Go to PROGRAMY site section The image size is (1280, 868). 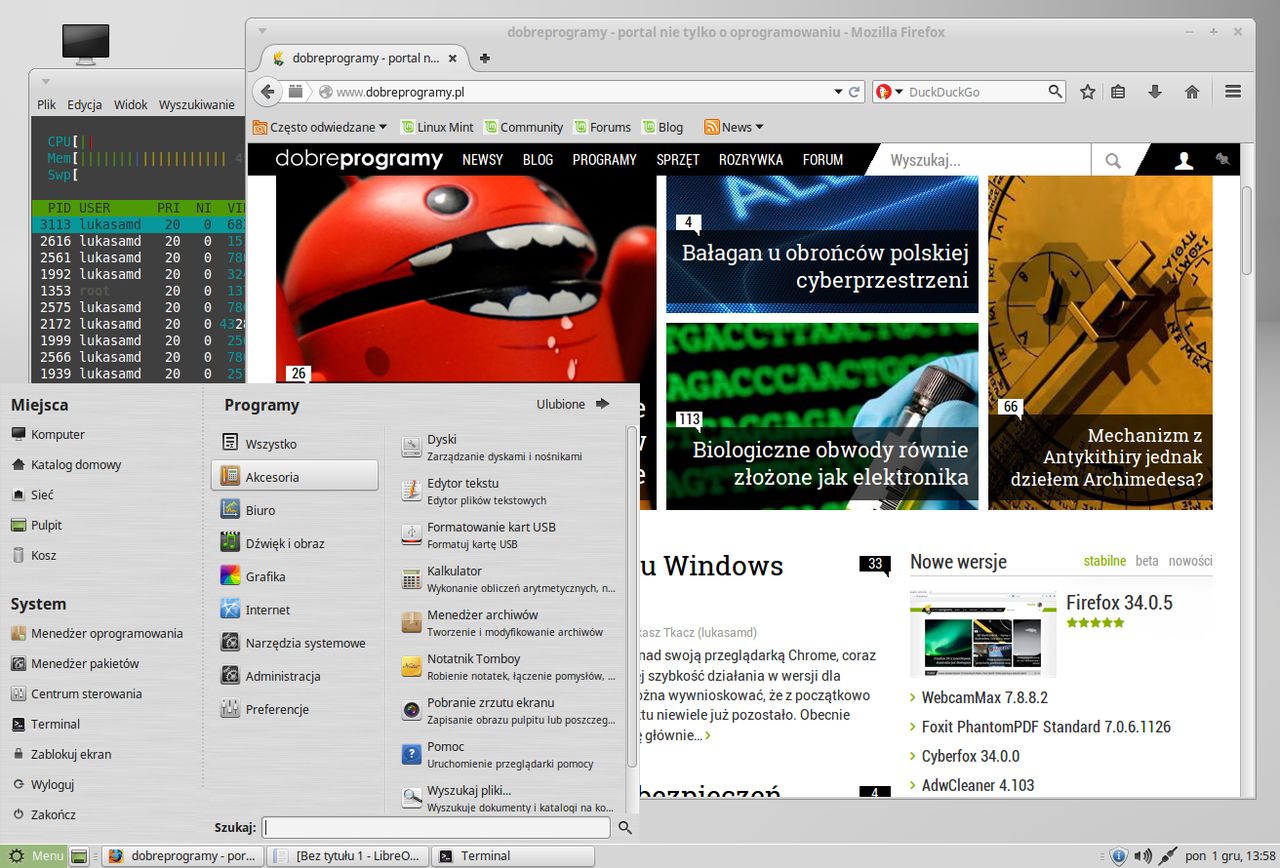click(x=605, y=160)
